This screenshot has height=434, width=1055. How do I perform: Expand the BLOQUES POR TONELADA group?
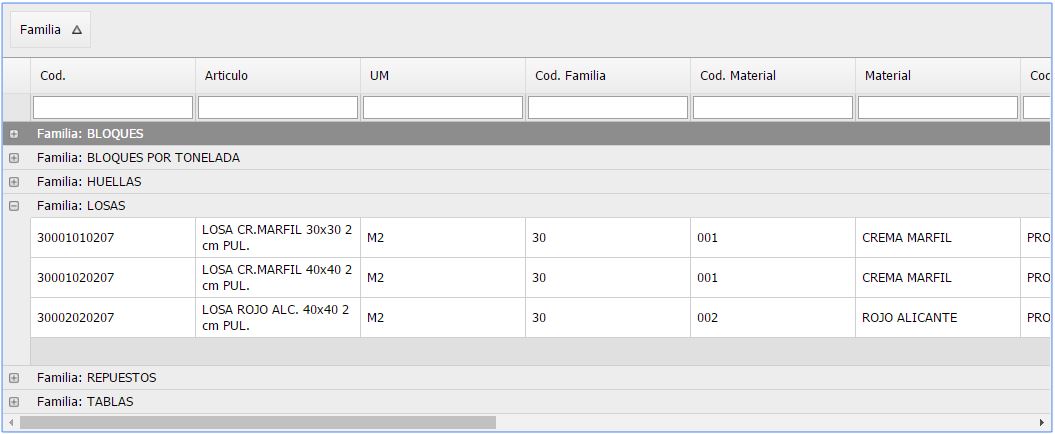coord(13,158)
